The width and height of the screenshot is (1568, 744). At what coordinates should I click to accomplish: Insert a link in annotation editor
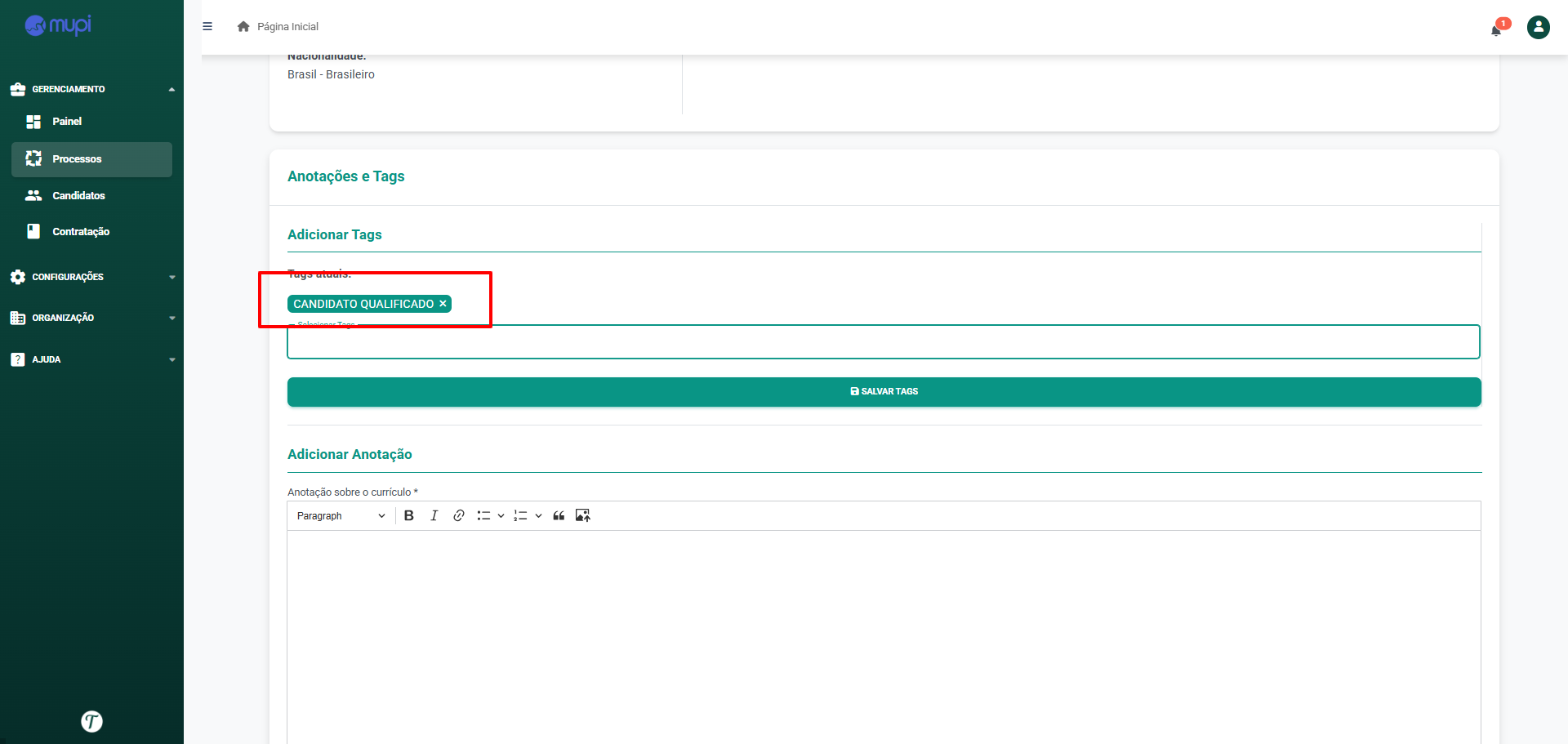pos(459,515)
